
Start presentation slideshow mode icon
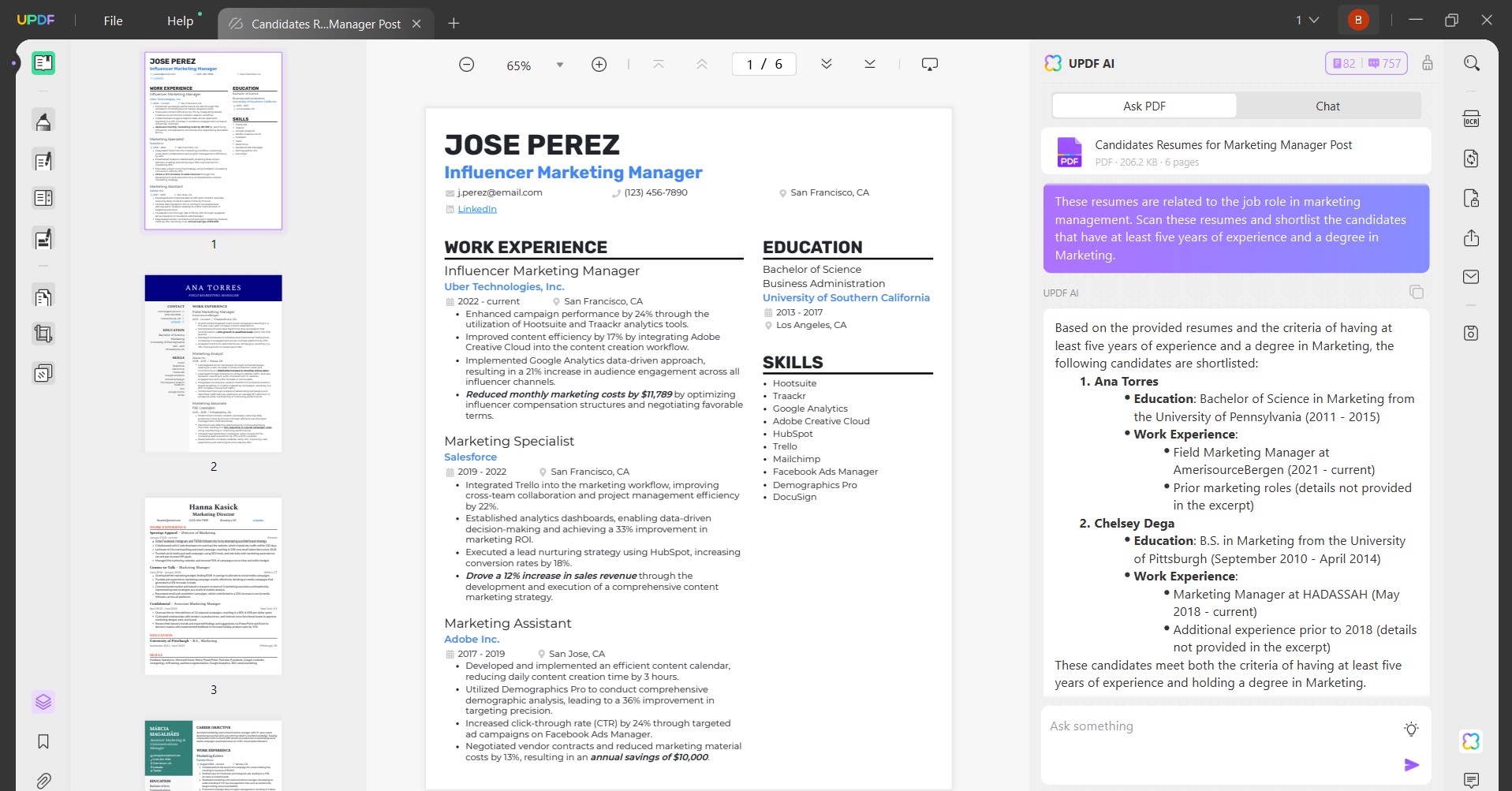[x=930, y=65]
